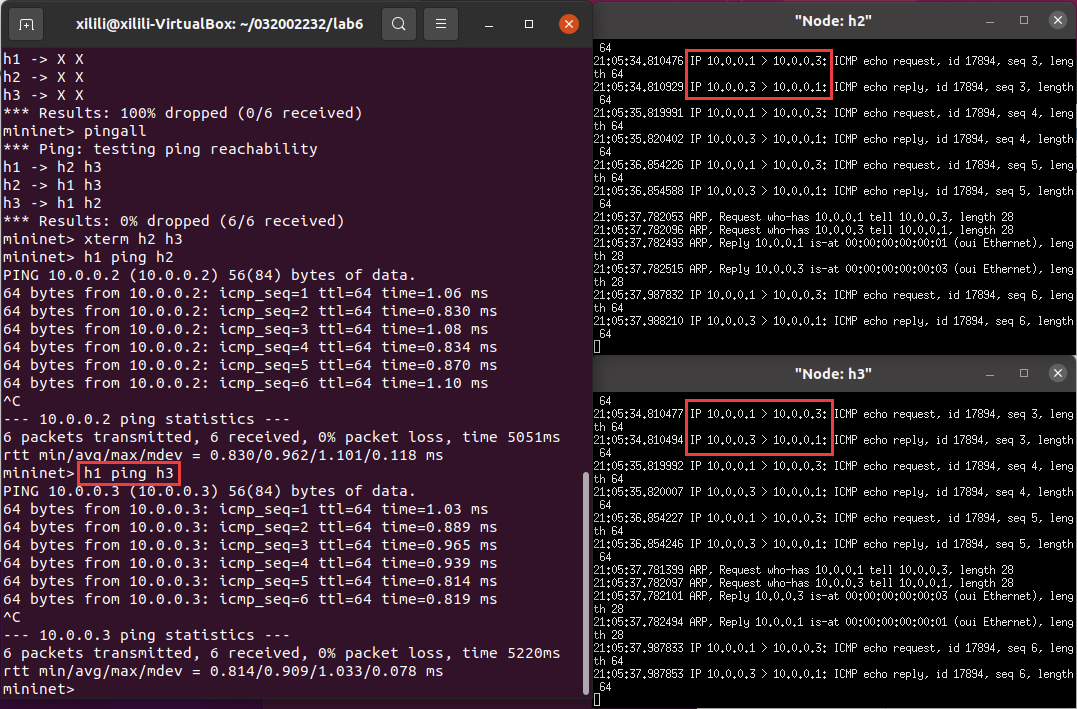Close the mininet terminal window
This screenshot has width=1077, height=709.
point(568,25)
